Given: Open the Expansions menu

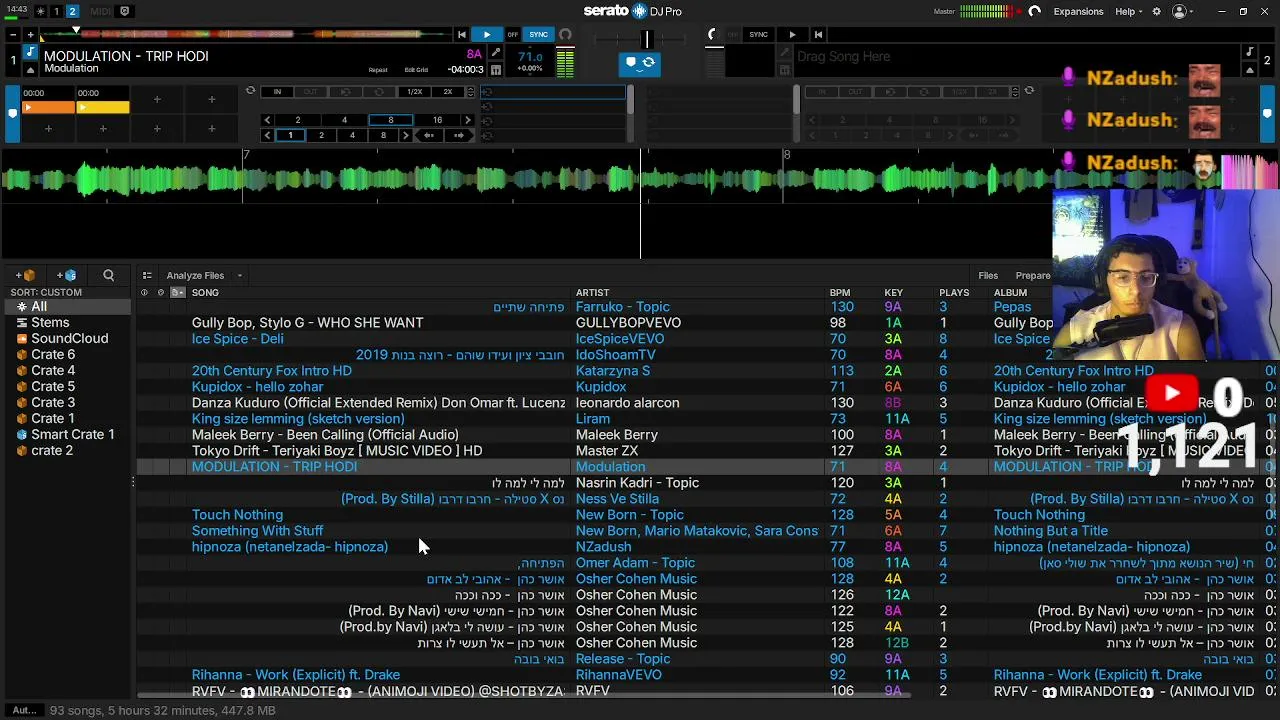Looking at the screenshot, I should (x=1078, y=12).
